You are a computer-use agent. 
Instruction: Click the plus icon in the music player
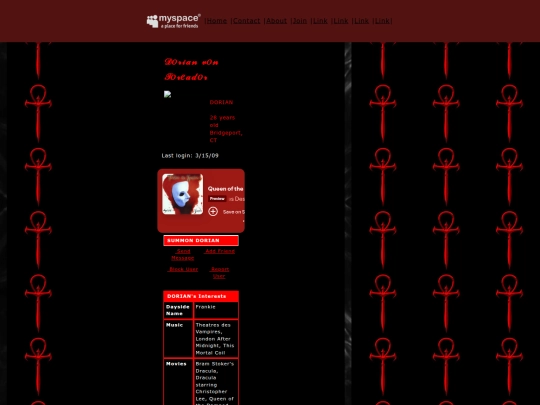213,211
